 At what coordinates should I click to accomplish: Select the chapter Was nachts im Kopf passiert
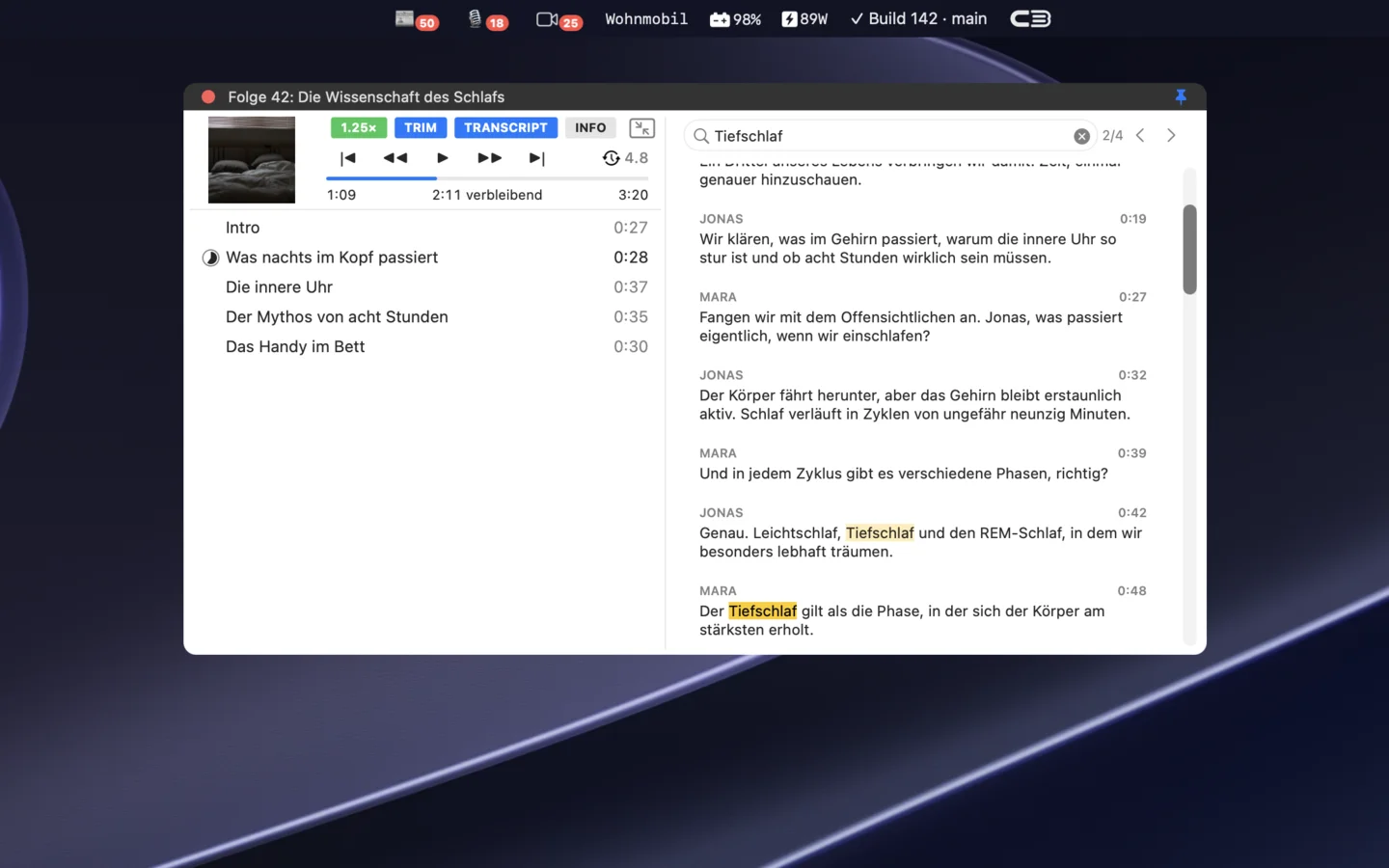[426, 258]
